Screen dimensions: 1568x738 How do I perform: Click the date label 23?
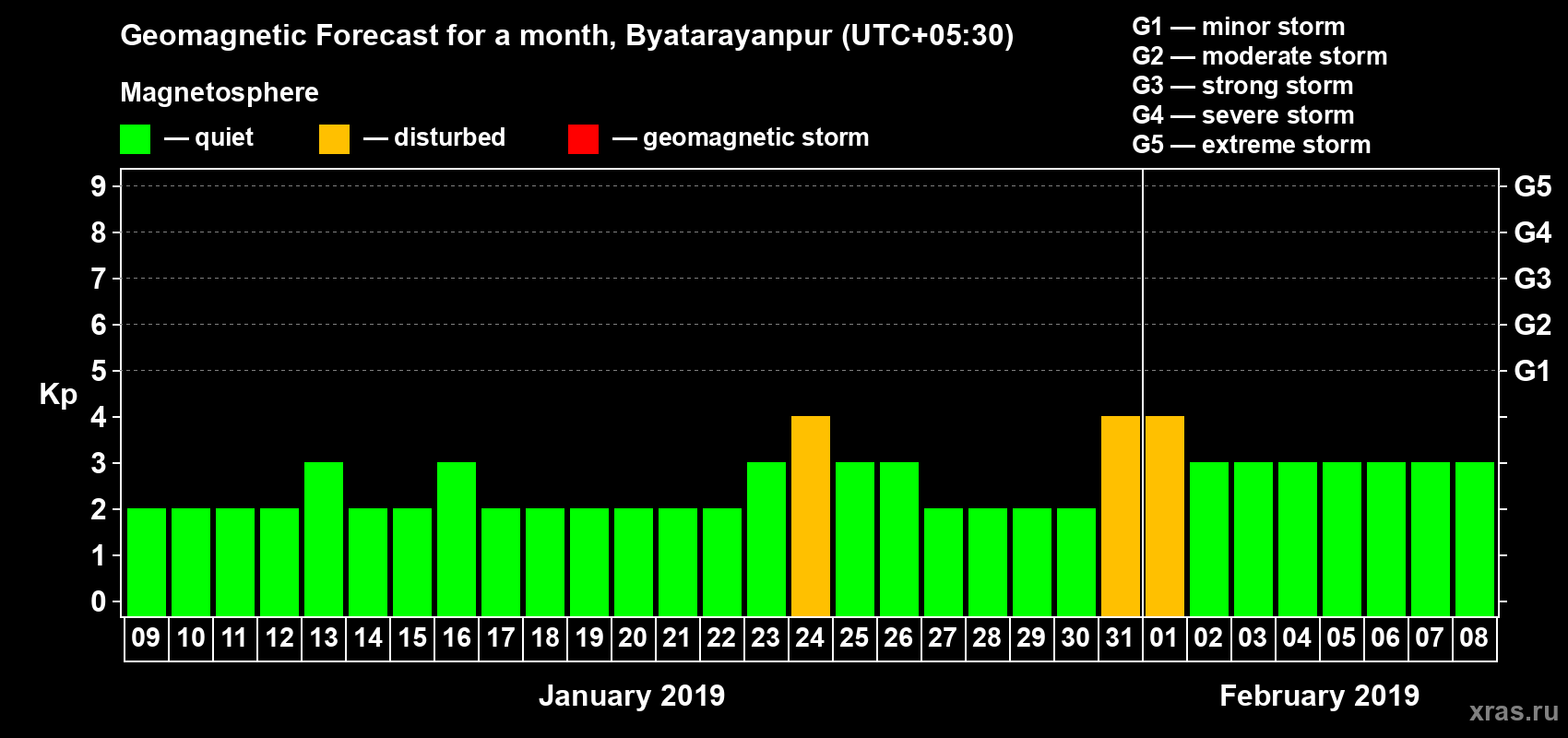coord(766,637)
